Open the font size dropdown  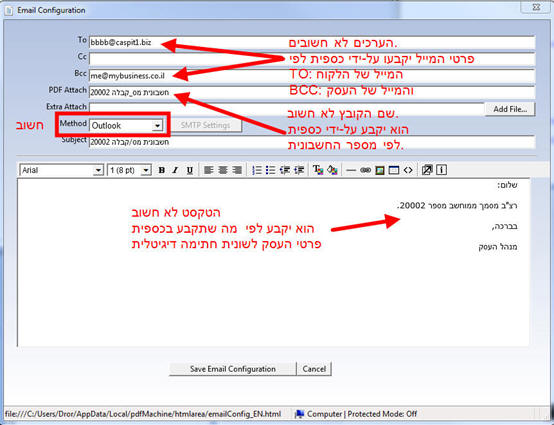[x=129, y=170]
